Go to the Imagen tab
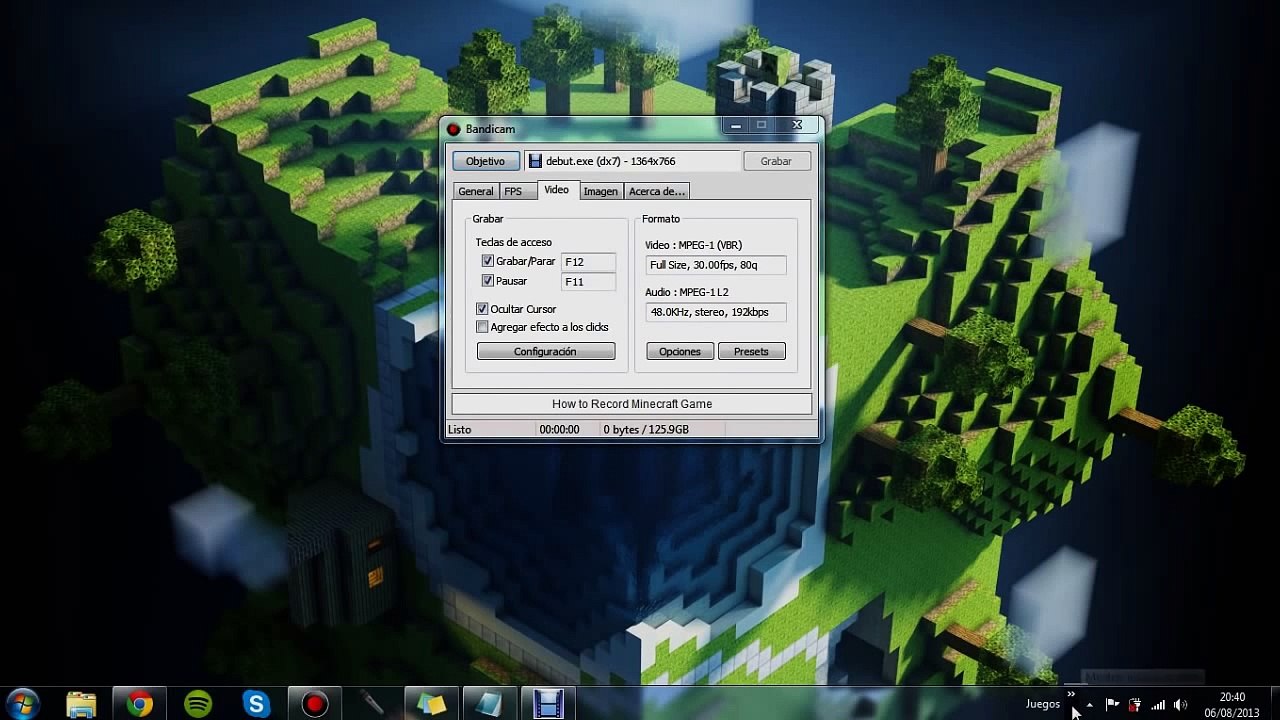Viewport: 1280px width, 720px height. [601, 191]
